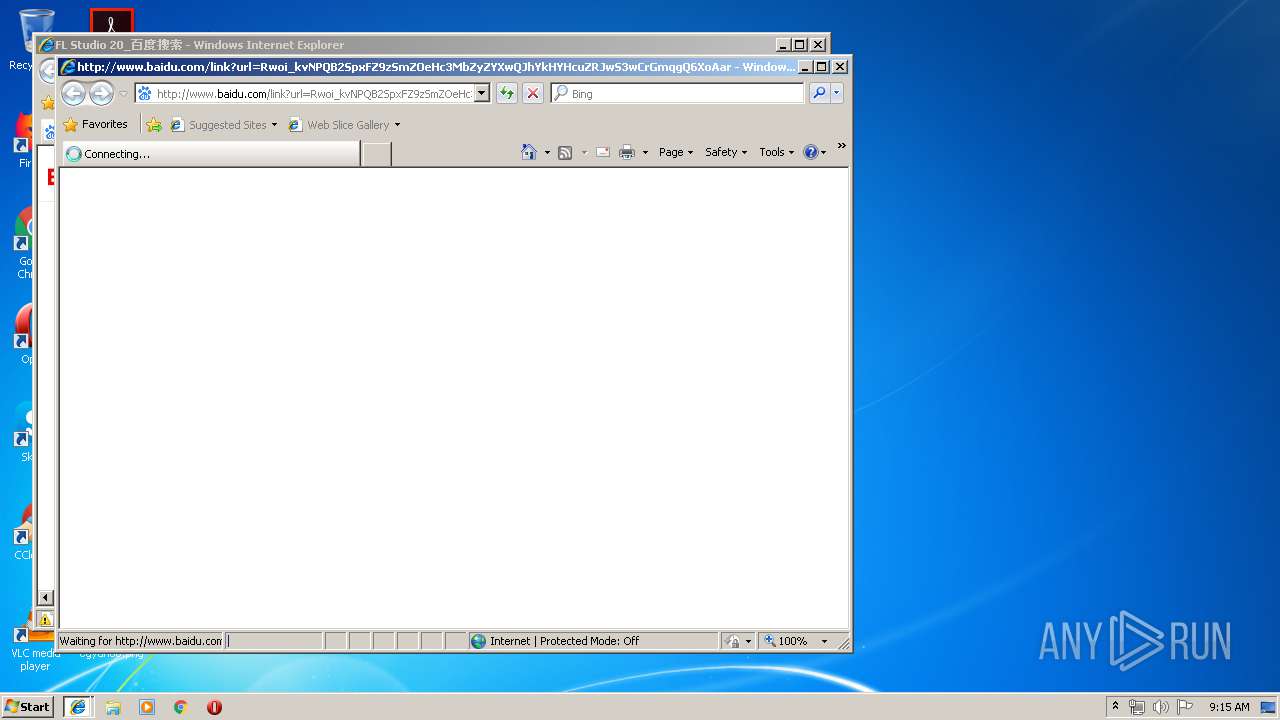Open the Favorites center
This screenshot has width=1280, height=720.
click(95, 125)
